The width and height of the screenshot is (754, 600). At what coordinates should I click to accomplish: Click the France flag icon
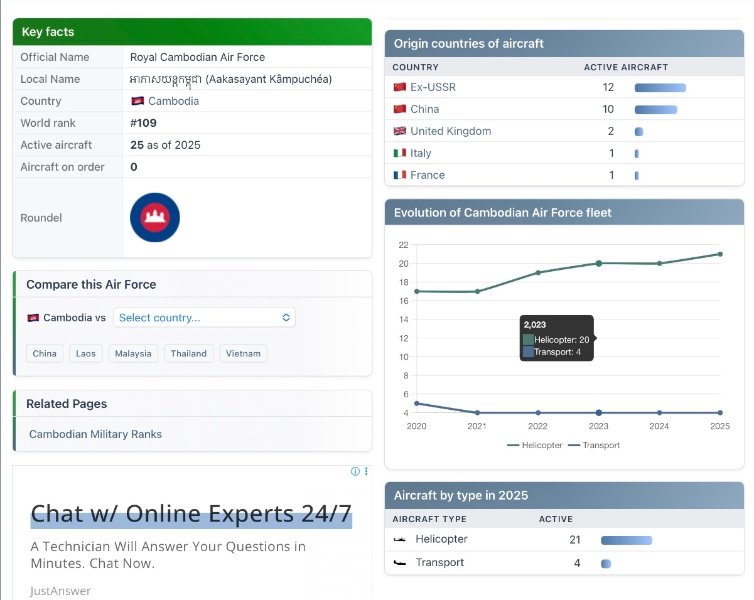(400, 175)
